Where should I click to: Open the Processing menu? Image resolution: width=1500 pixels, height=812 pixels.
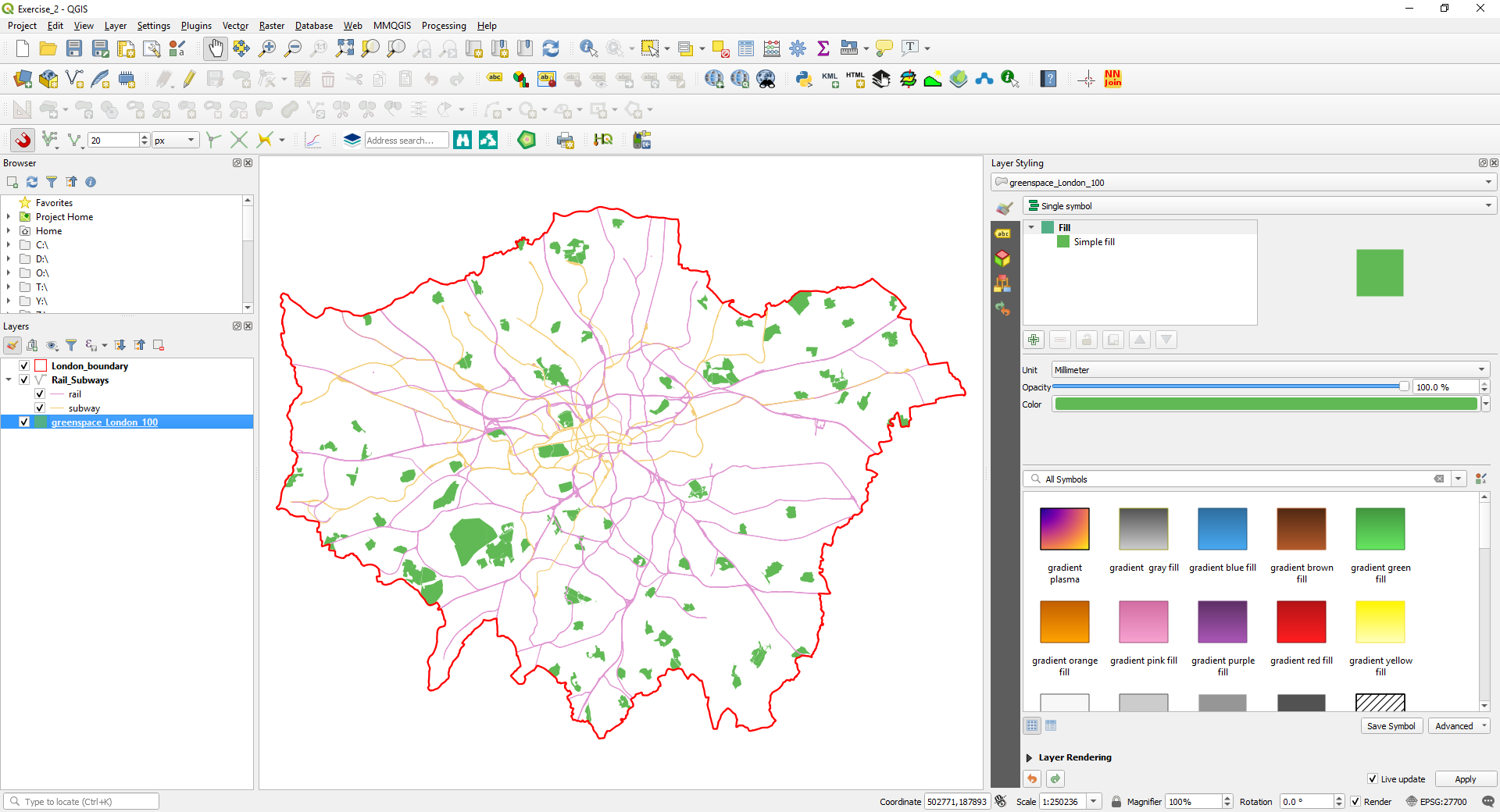tap(444, 26)
